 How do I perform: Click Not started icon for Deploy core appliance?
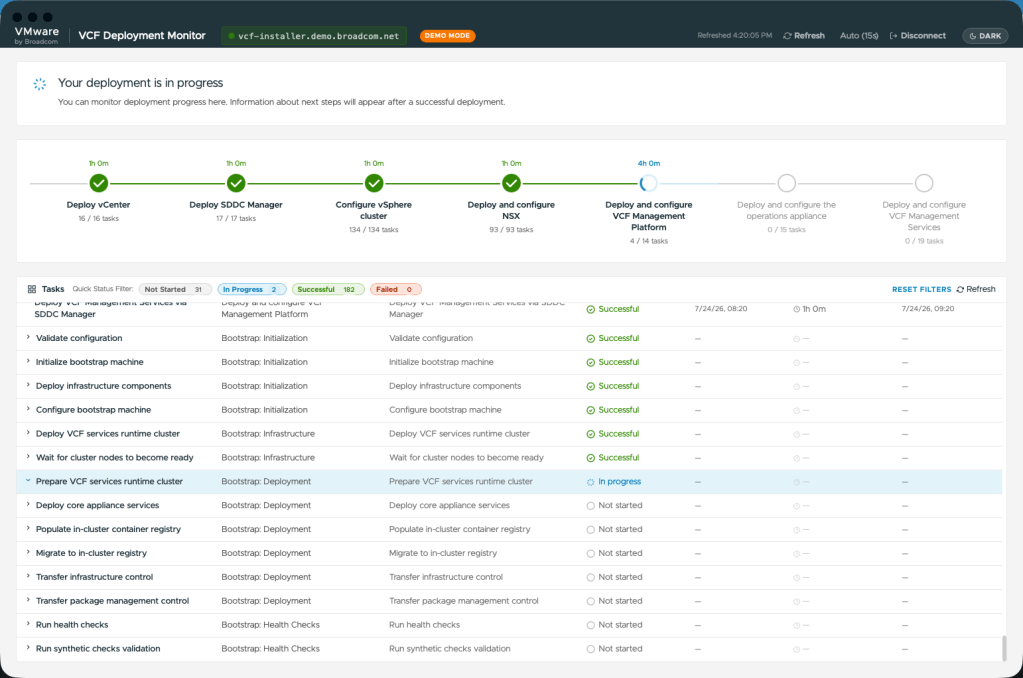[590, 506]
